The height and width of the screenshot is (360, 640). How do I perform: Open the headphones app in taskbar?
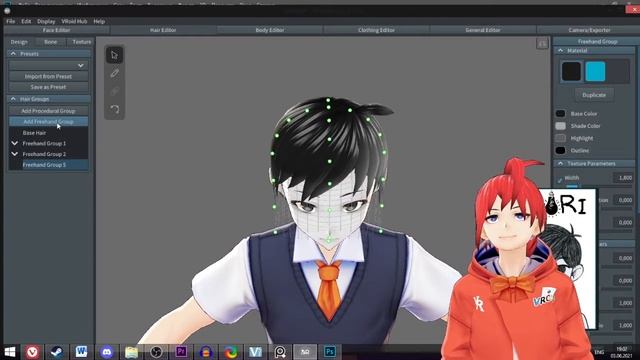click(x=206, y=351)
